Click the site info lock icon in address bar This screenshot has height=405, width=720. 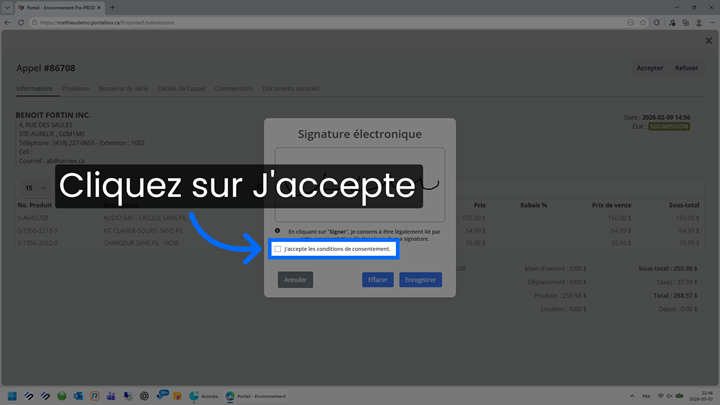34,22
